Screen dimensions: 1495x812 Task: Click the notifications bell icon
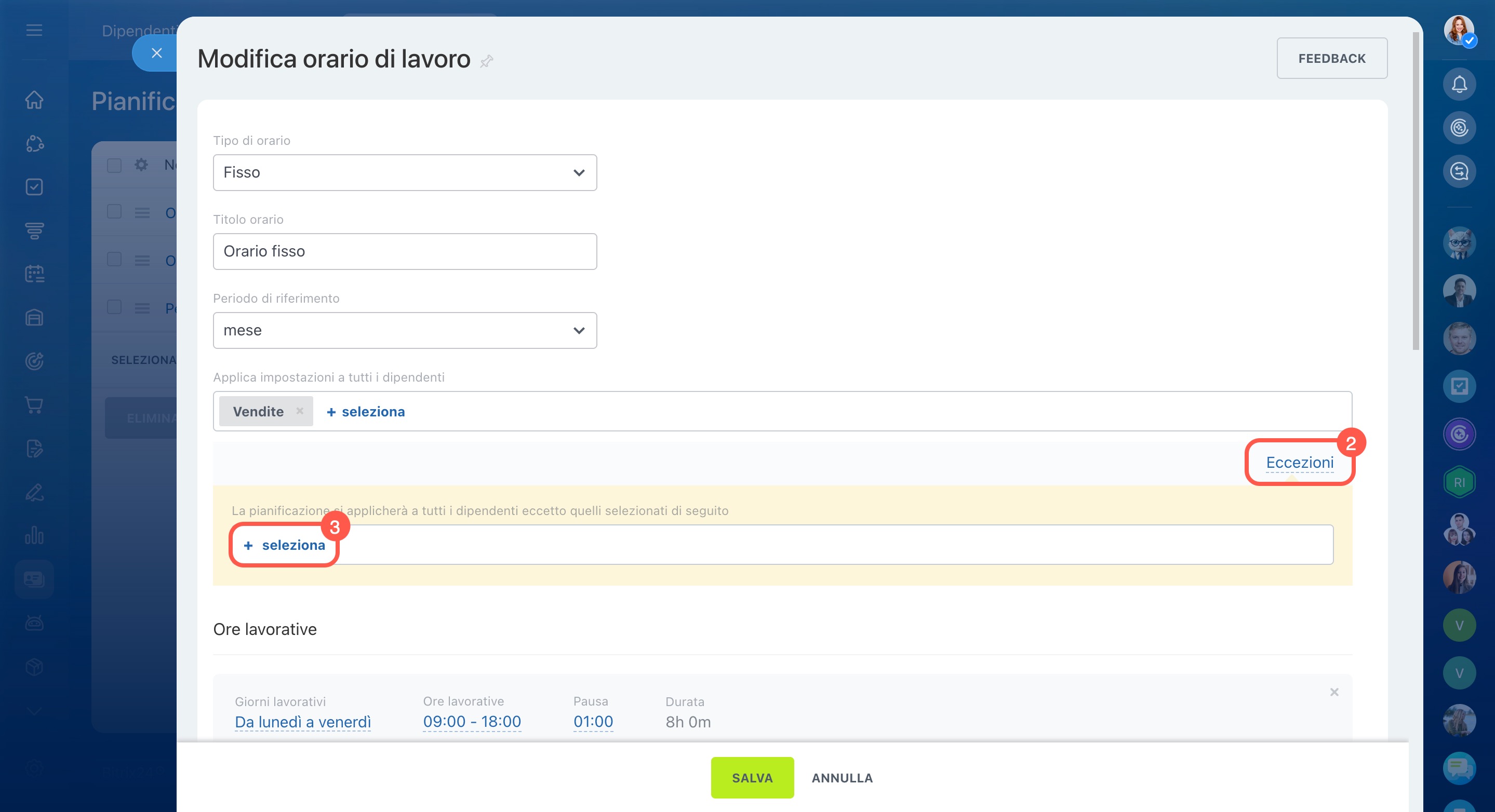(1459, 85)
